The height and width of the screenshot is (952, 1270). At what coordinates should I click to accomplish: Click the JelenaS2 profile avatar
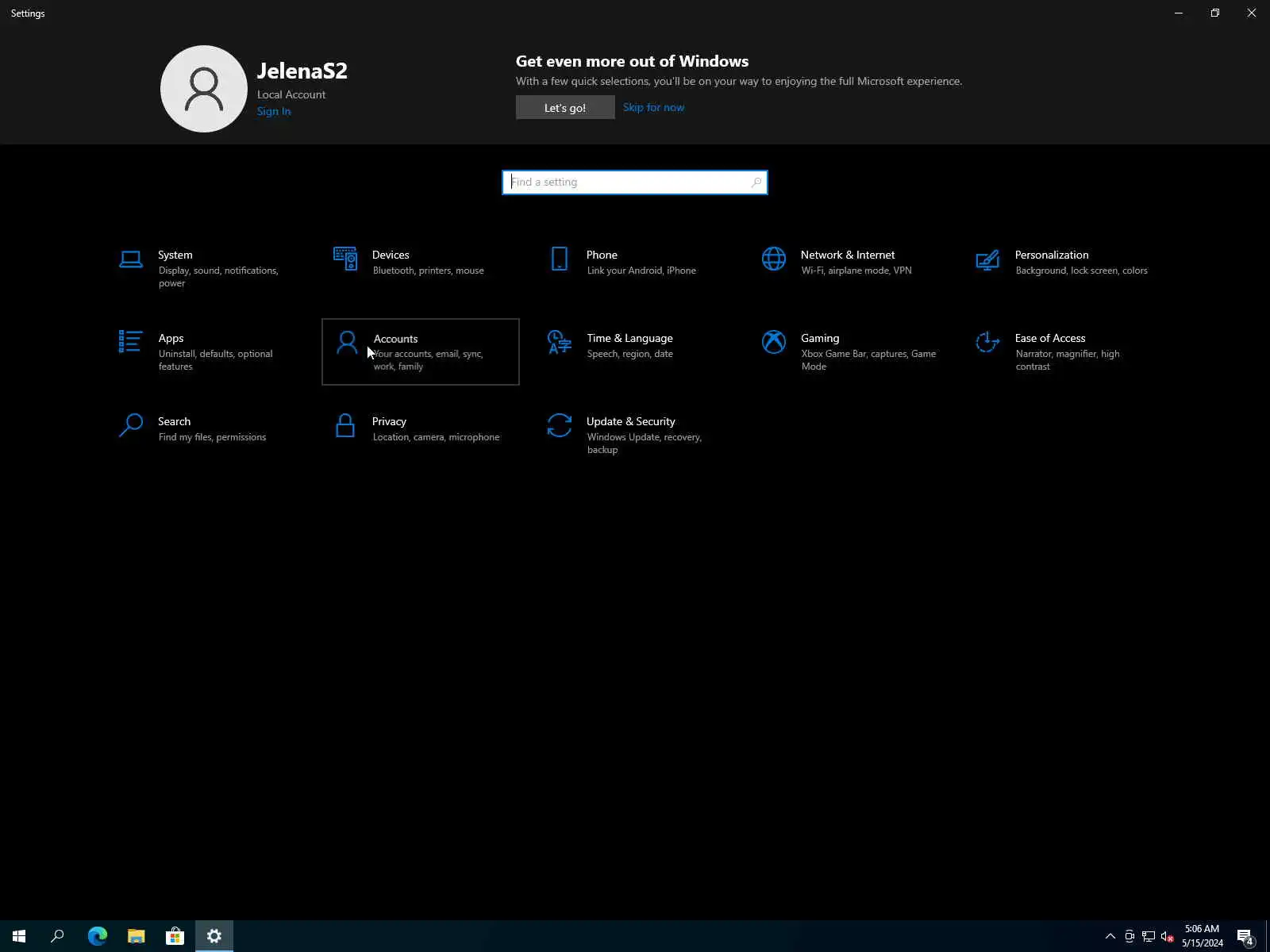point(204,89)
